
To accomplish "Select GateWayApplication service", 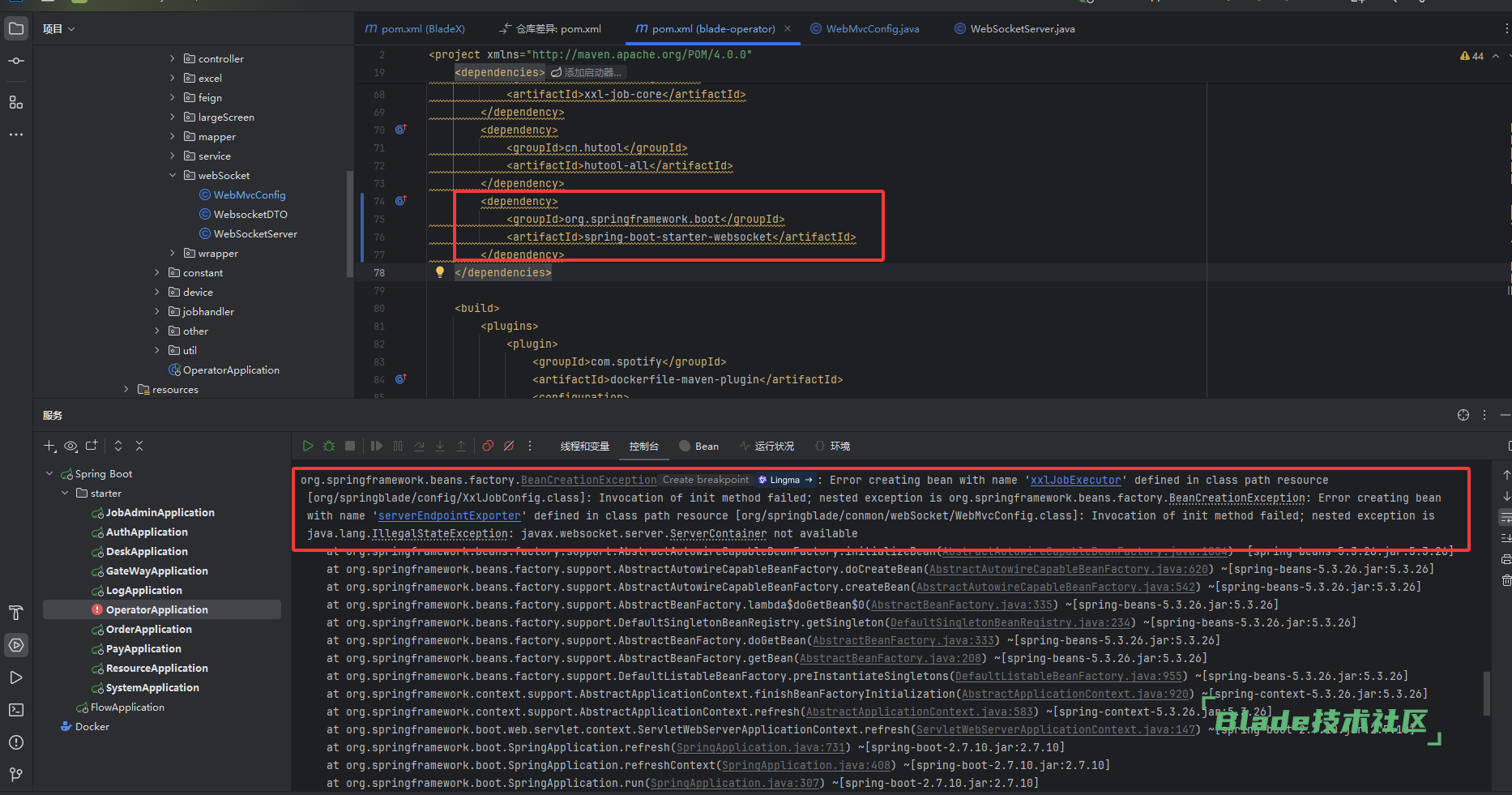I will pos(156,571).
